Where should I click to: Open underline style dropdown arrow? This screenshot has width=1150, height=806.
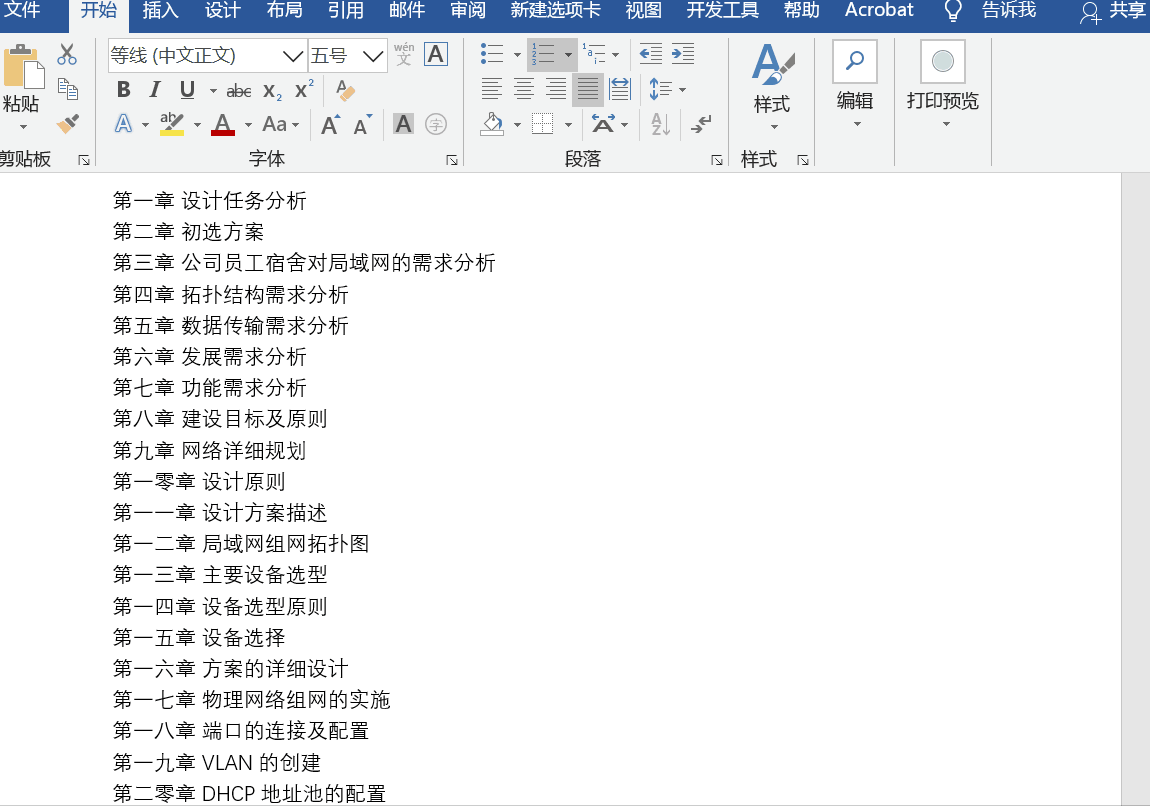pyautogui.click(x=213, y=91)
